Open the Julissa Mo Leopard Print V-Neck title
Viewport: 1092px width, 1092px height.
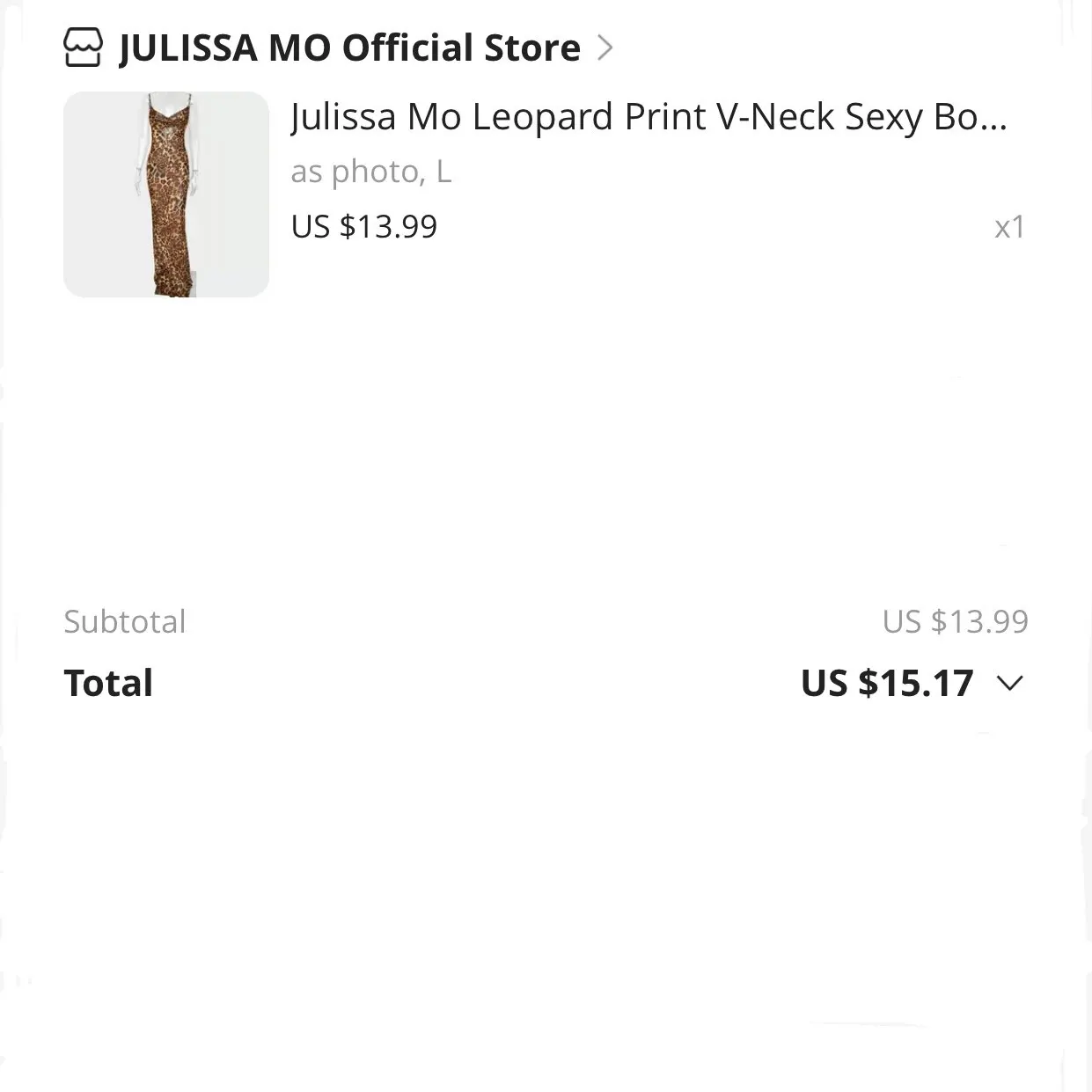[x=649, y=117]
